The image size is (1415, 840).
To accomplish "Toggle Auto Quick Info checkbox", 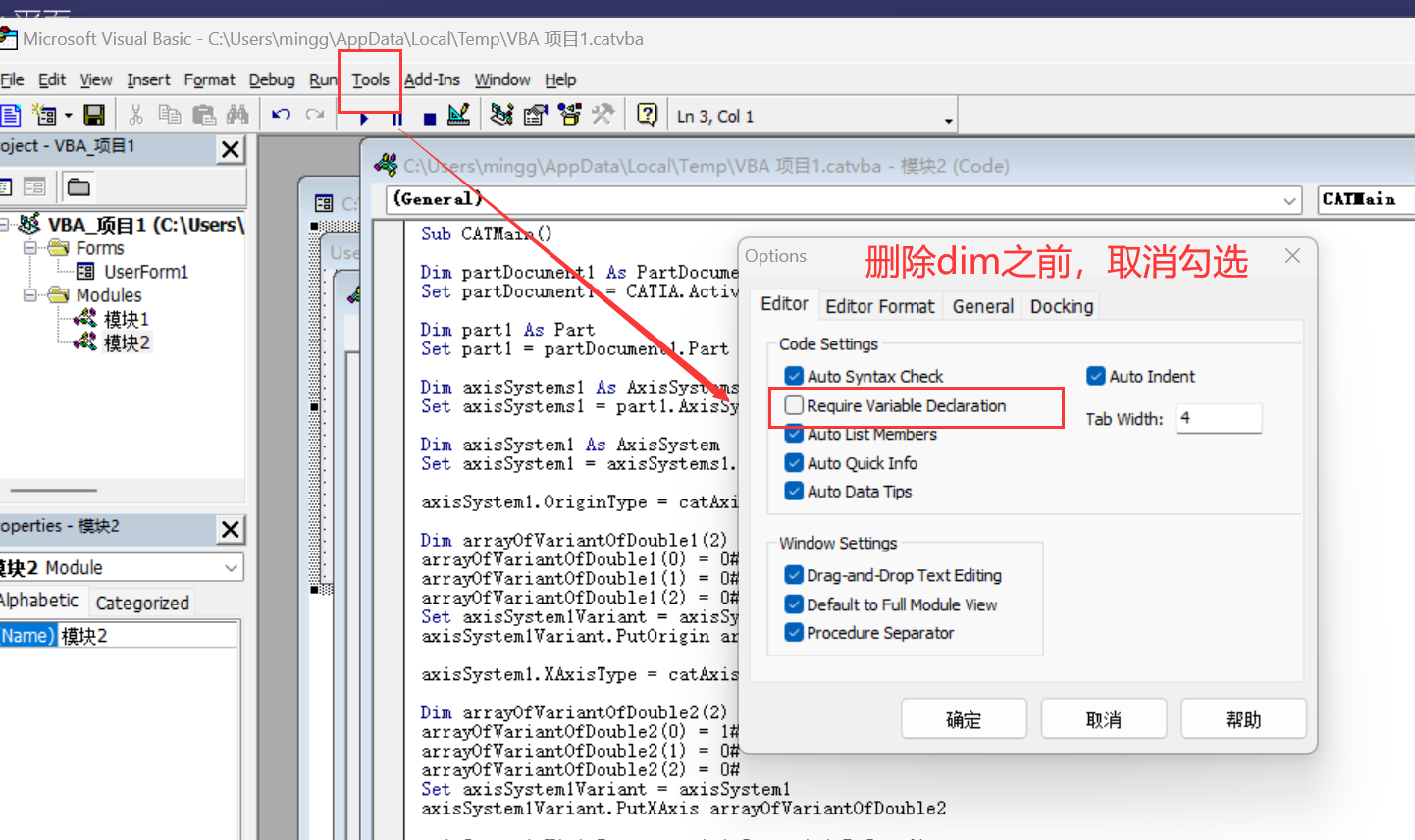I will (794, 463).
